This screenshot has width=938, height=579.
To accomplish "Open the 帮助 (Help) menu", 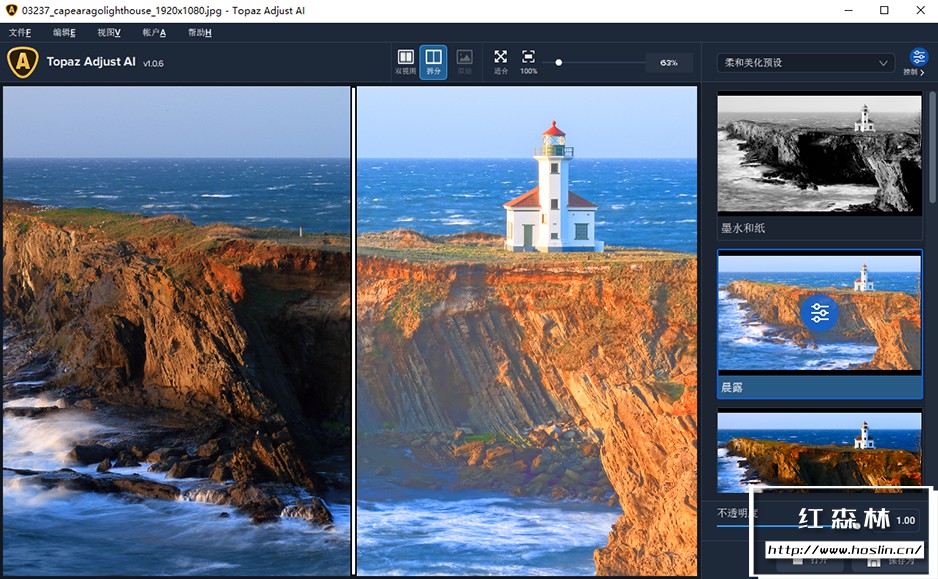I will (x=199, y=33).
